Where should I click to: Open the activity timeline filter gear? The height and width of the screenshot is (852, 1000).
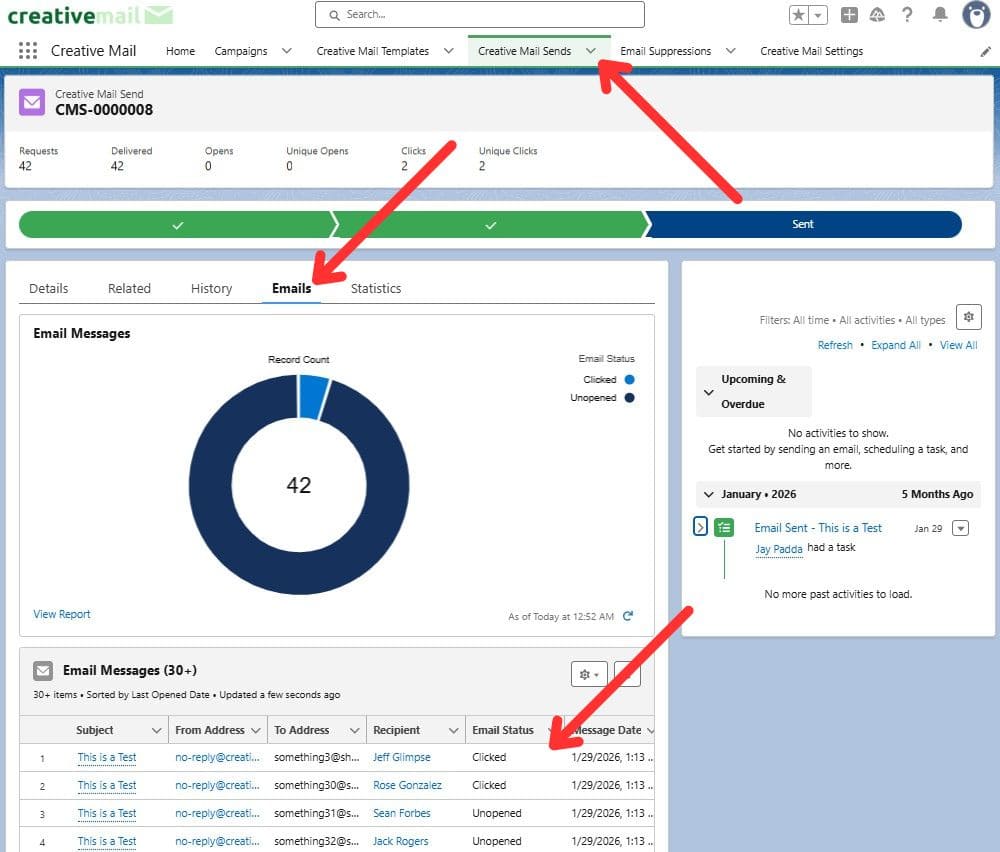point(968,317)
